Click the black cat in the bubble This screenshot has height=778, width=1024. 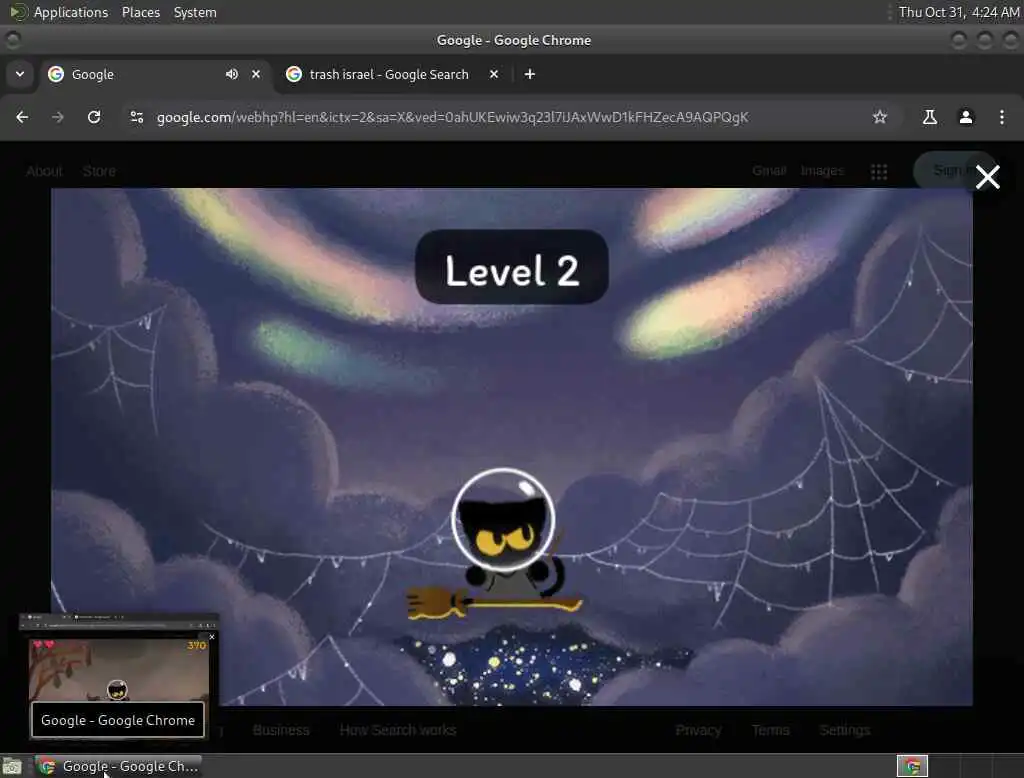click(503, 519)
